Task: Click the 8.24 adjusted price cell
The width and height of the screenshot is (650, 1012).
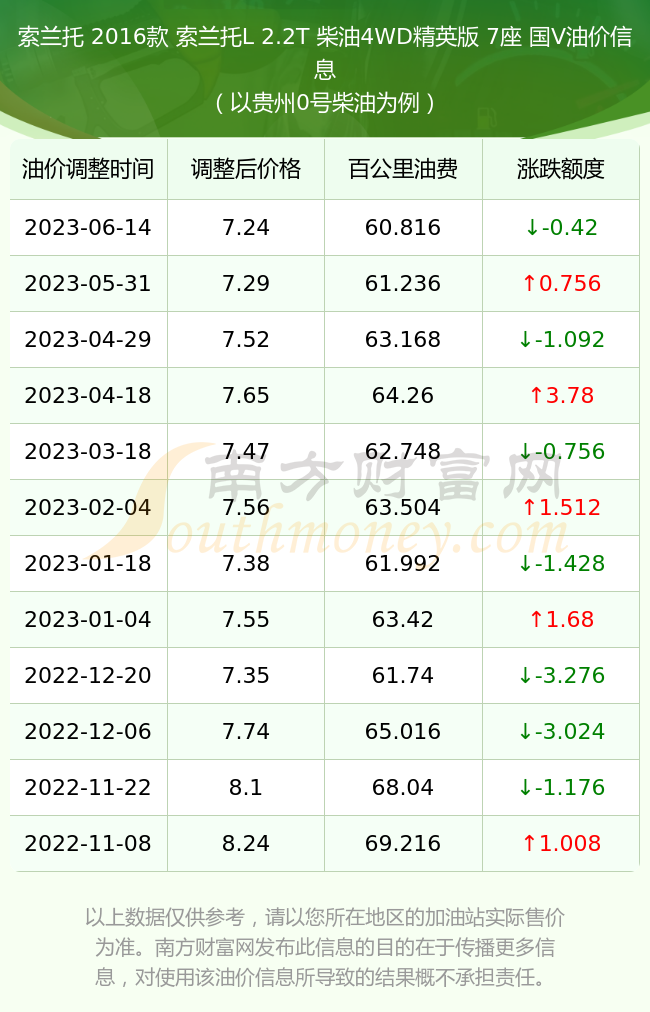Action: coord(246,844)
